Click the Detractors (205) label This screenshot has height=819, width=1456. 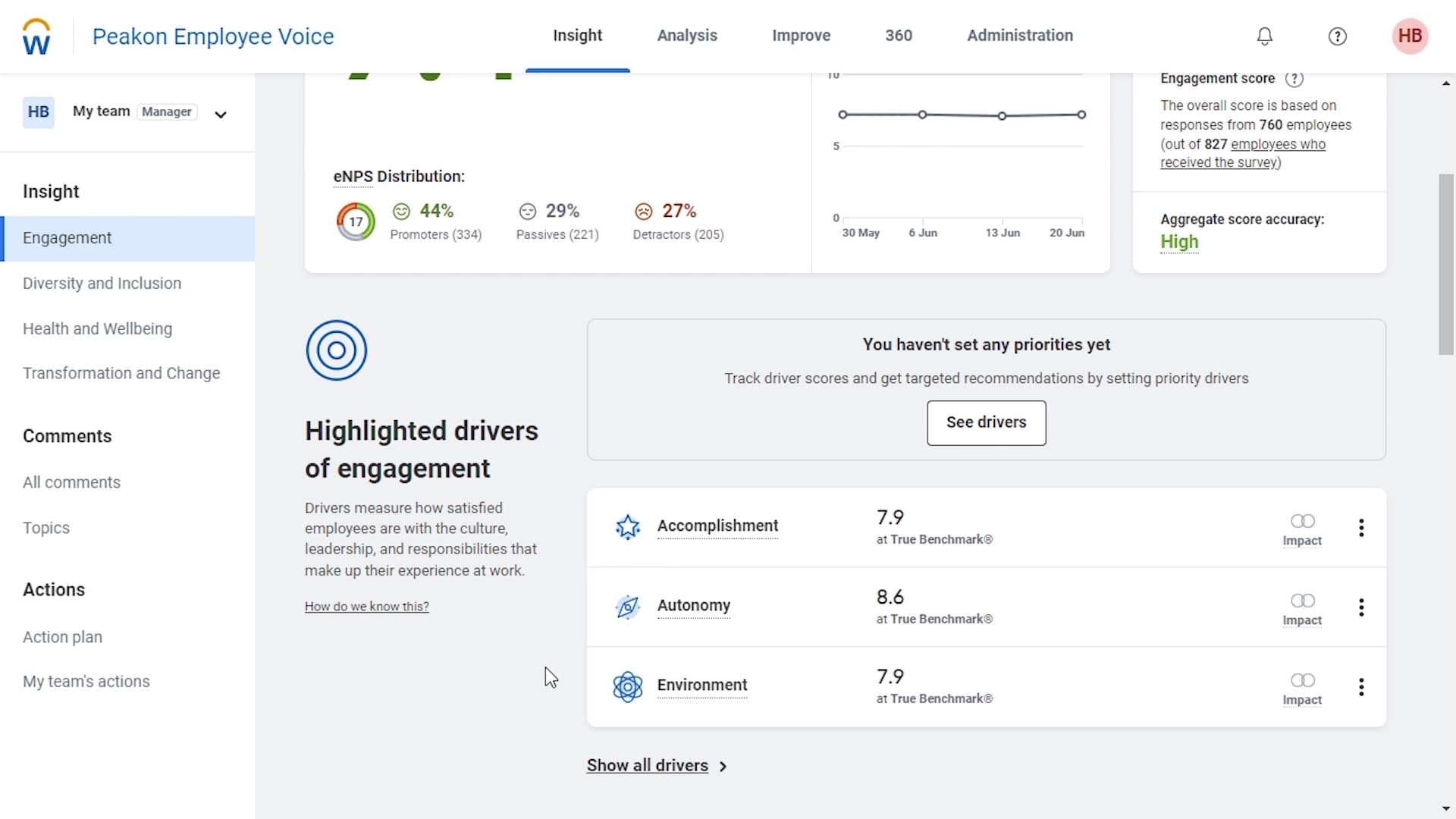tap(678, 235)
